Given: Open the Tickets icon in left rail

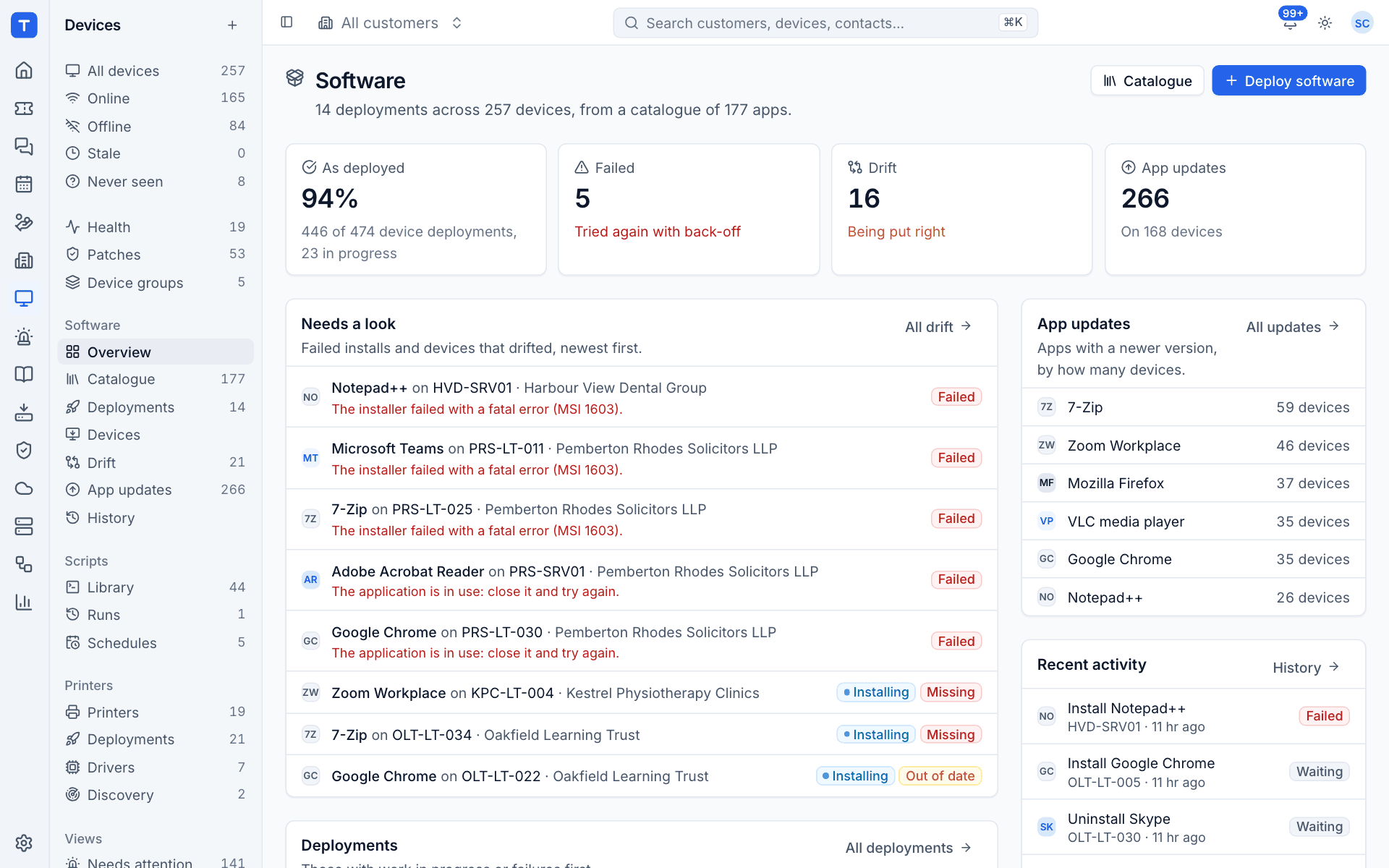Looking at the screenshot, I should click(24, 109).
